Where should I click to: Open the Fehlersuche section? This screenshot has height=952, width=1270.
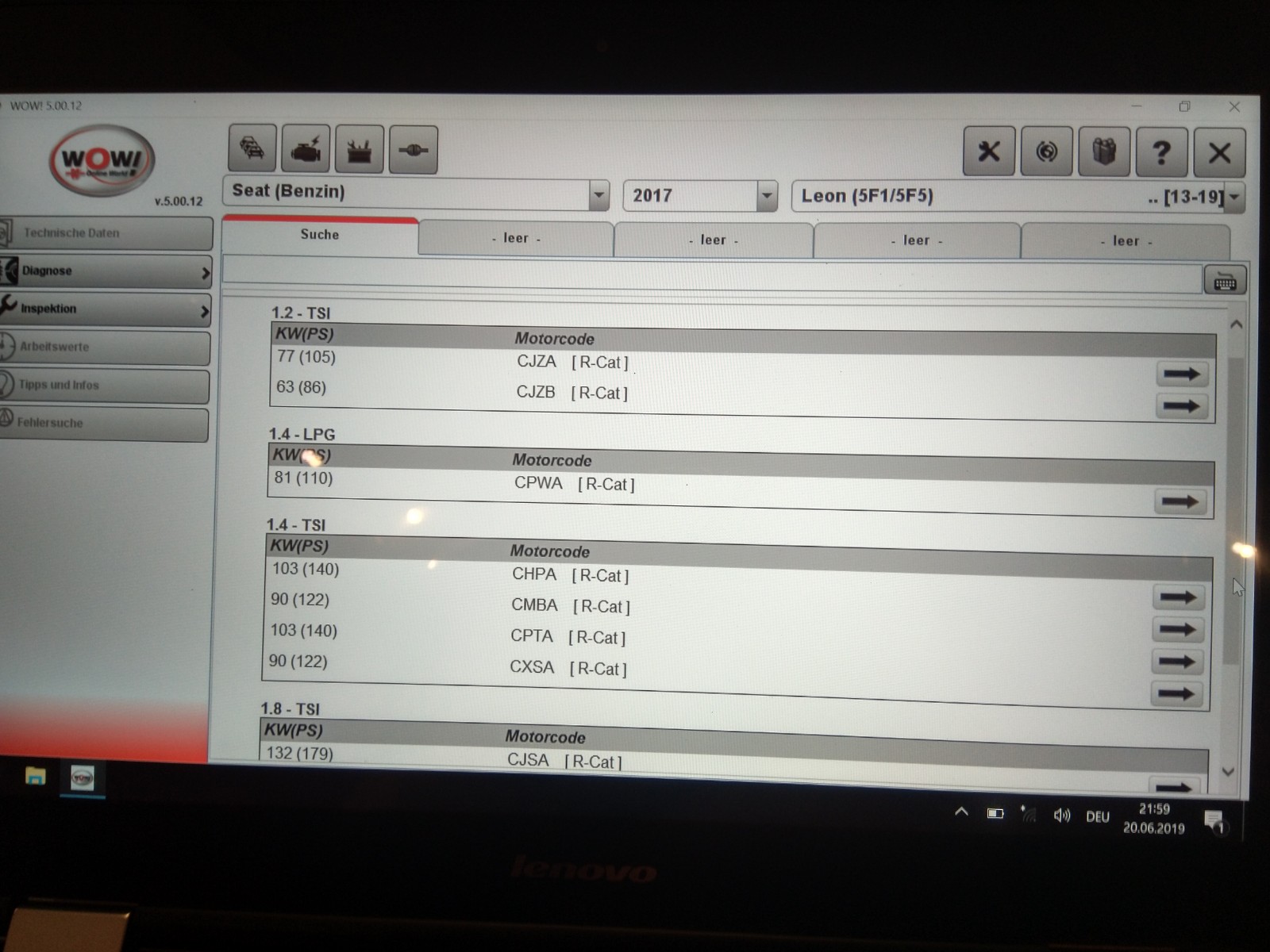(104, 424)
